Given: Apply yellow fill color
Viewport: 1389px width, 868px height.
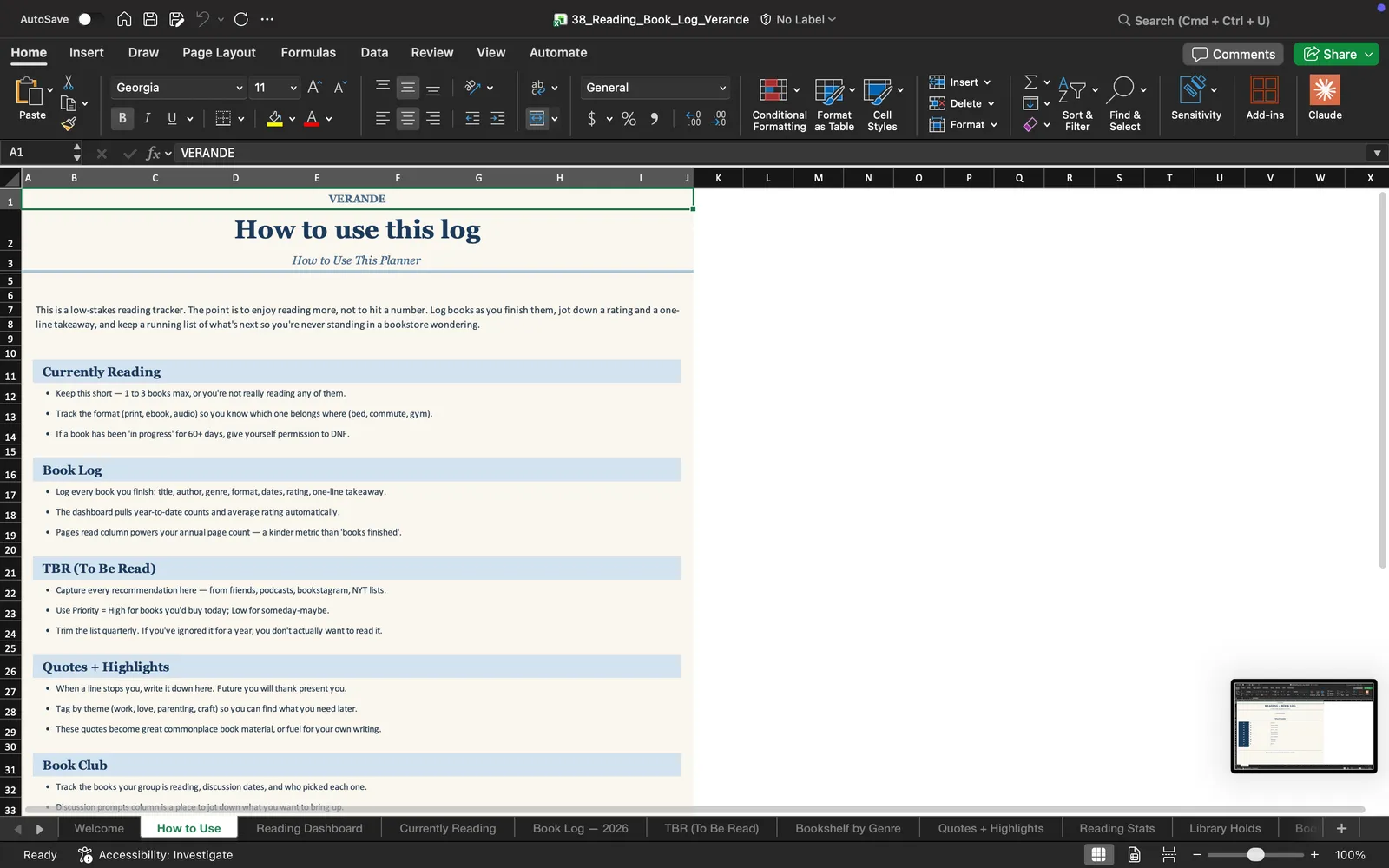Looking at the screenshot, I should click(275, 118).
